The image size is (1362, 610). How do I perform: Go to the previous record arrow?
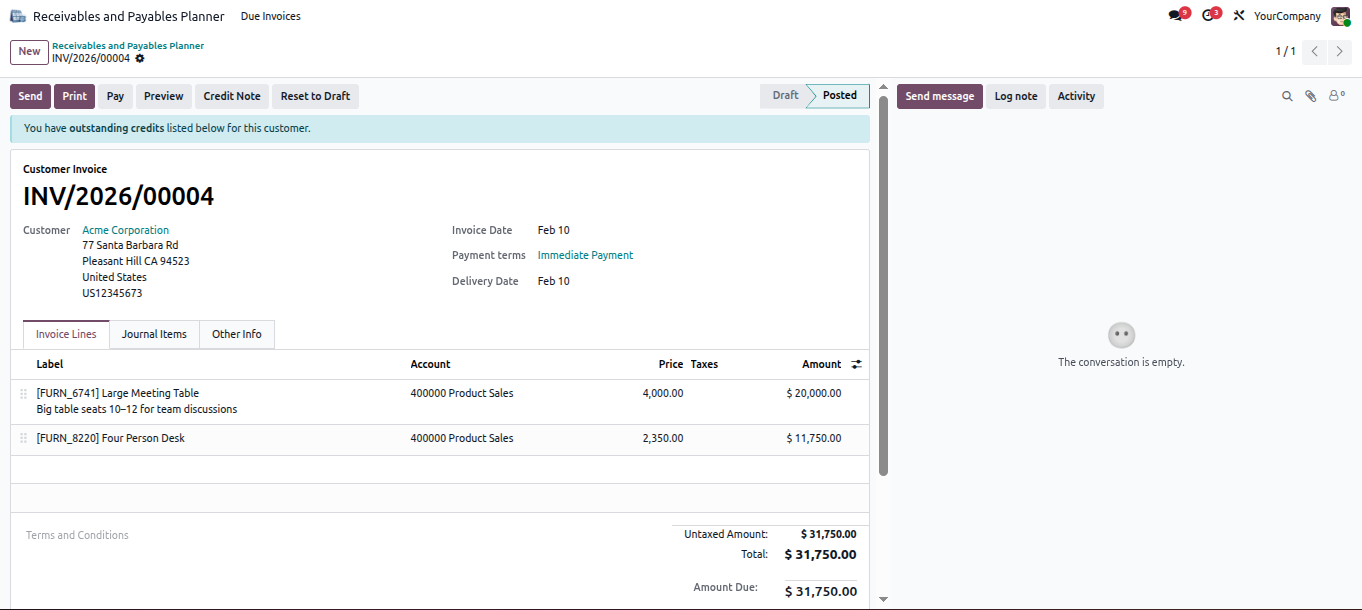coord(1315,51)
